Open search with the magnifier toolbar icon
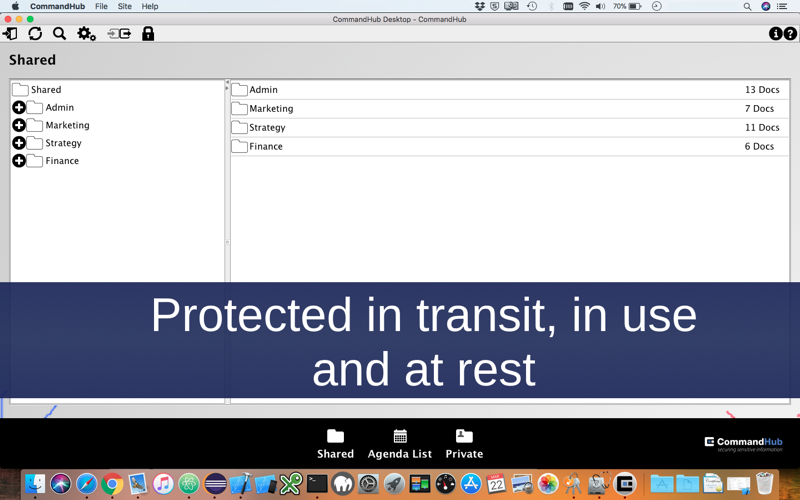The width and height of the screenshot is (800, 500). [60, 34]
